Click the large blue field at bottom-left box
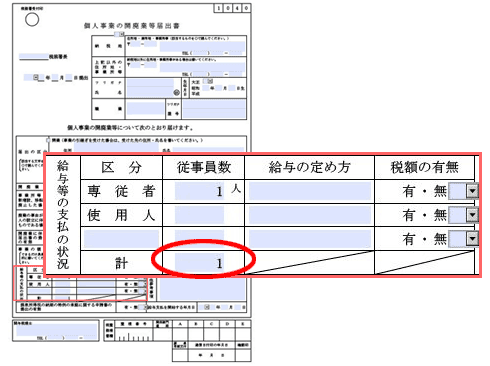 point(56,329)
